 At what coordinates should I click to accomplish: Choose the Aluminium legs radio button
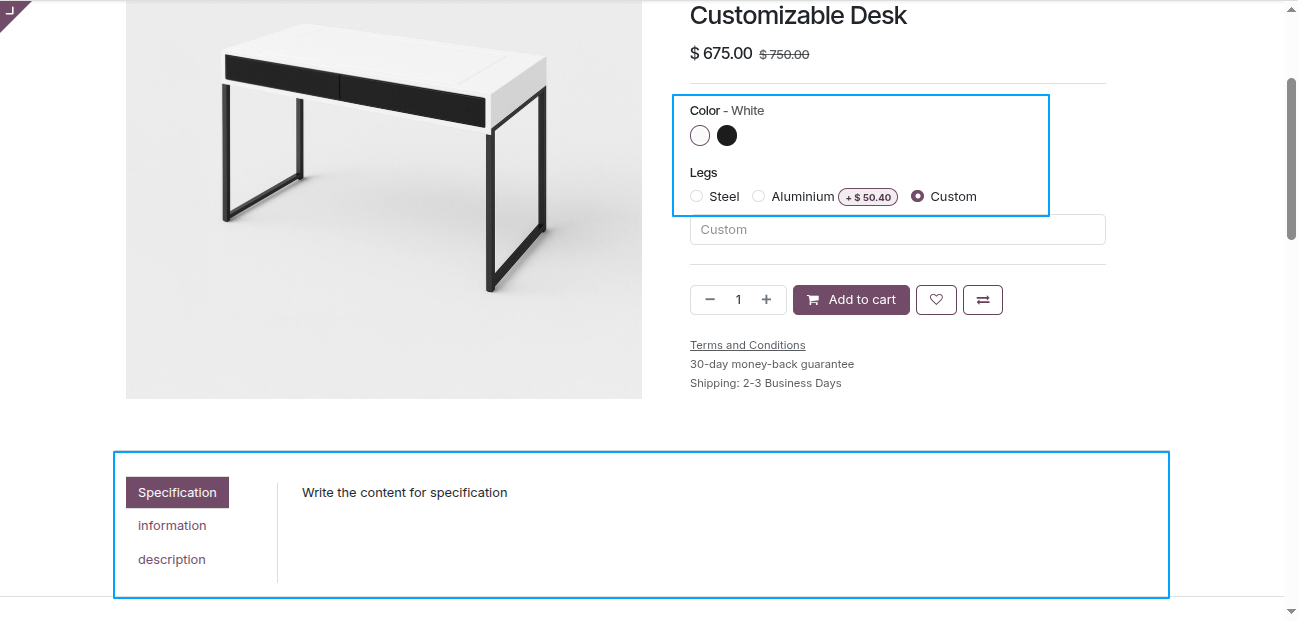coord(759,197)
